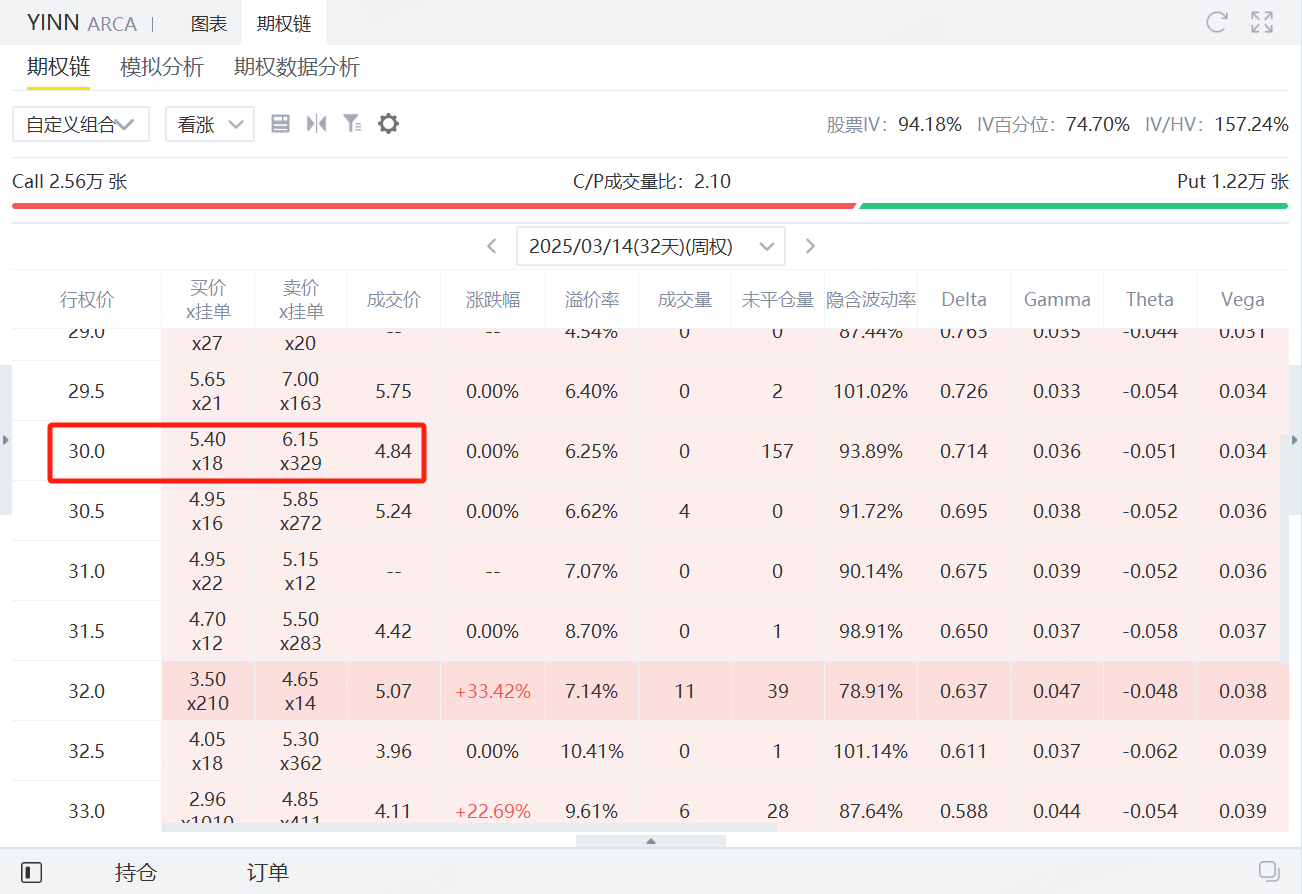Toggle fullscreen view of the panel
Image resolution: width=1302 pixels, height=894 pixels.
pos(1262,22)
